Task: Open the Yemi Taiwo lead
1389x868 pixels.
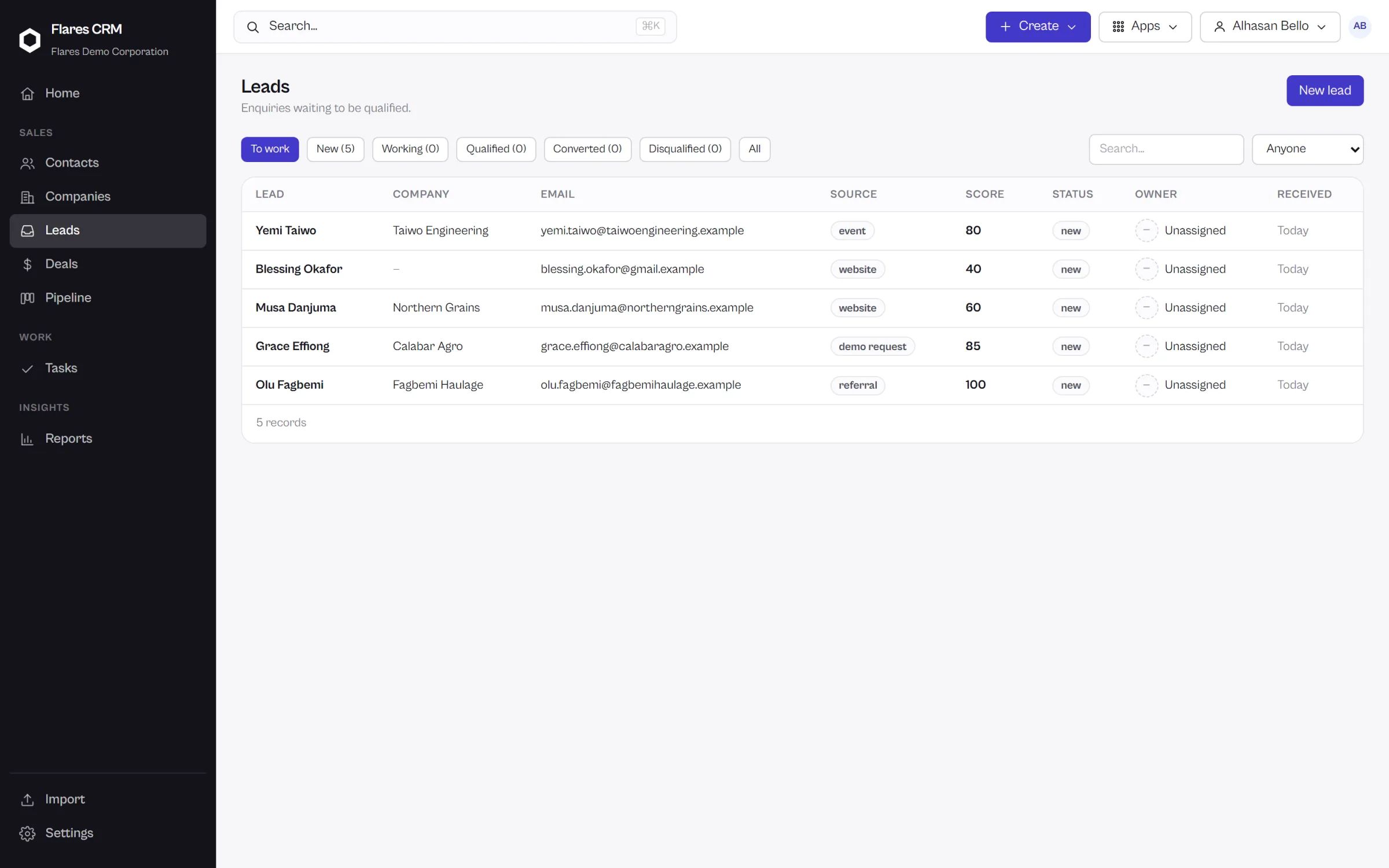Action: pos(285,230)
